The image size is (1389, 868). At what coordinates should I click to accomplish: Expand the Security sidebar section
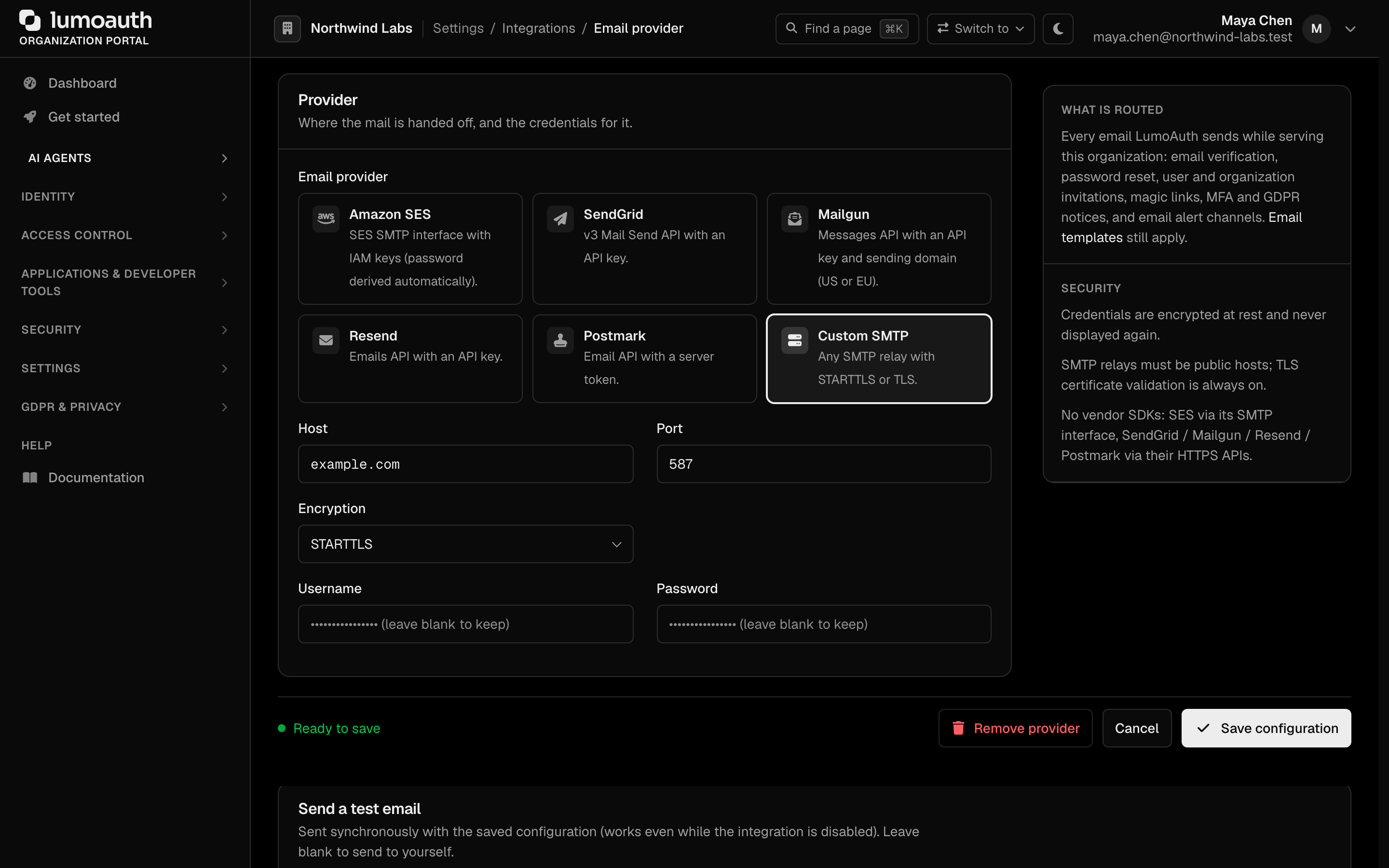(x=125, y=330)
